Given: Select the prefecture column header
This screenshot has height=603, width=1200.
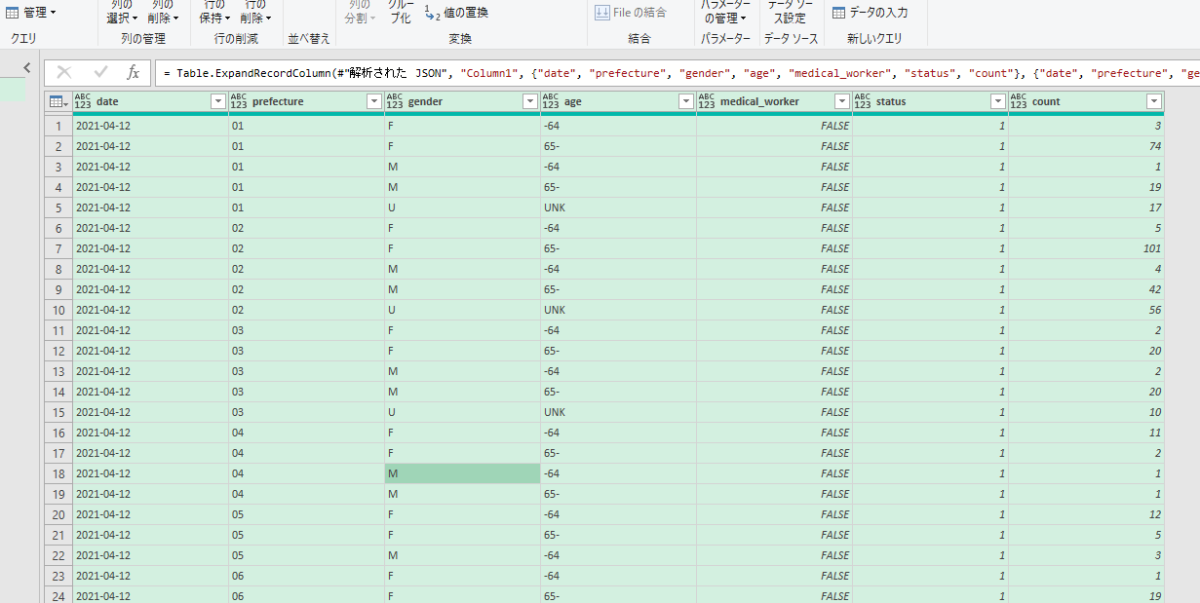Looking at the screenshot, I should 306,102.
